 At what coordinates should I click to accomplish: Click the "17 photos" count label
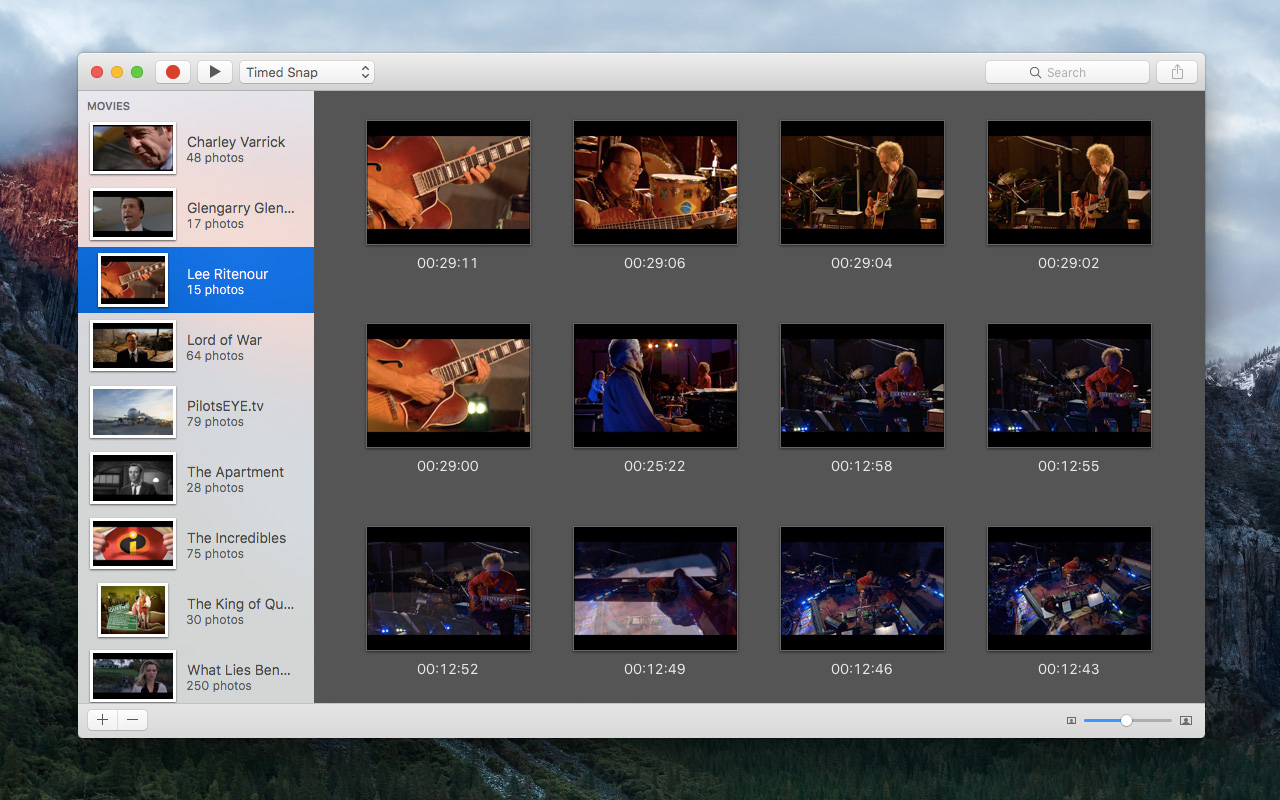(215, 224)
